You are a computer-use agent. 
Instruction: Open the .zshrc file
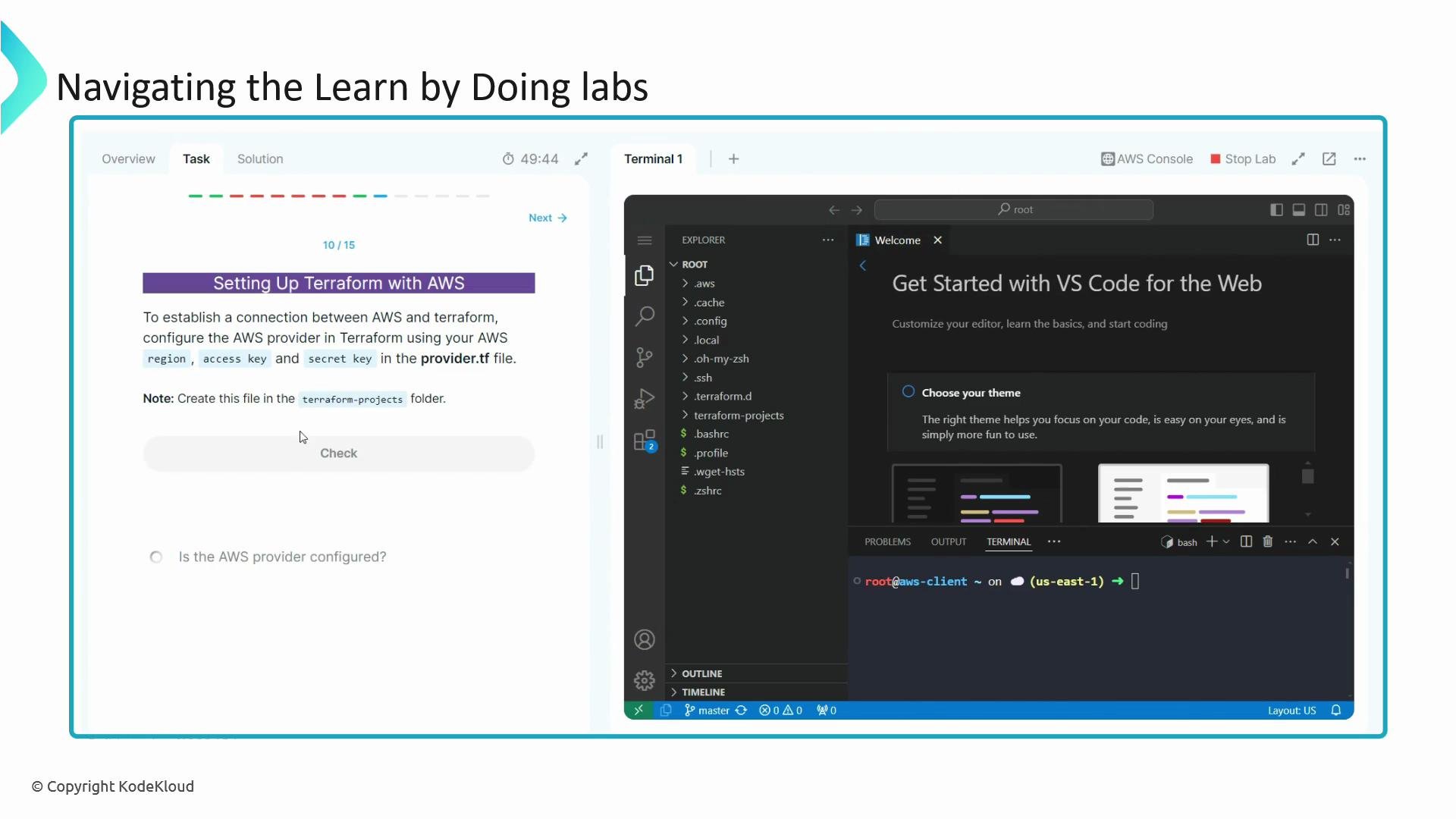(x=708, y=491)
